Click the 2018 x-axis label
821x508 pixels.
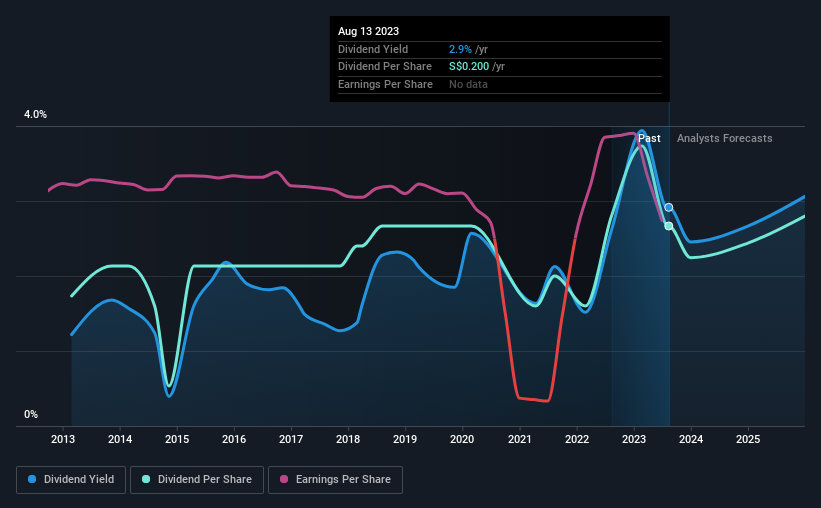pyautogui.click(x=348, y=439)
